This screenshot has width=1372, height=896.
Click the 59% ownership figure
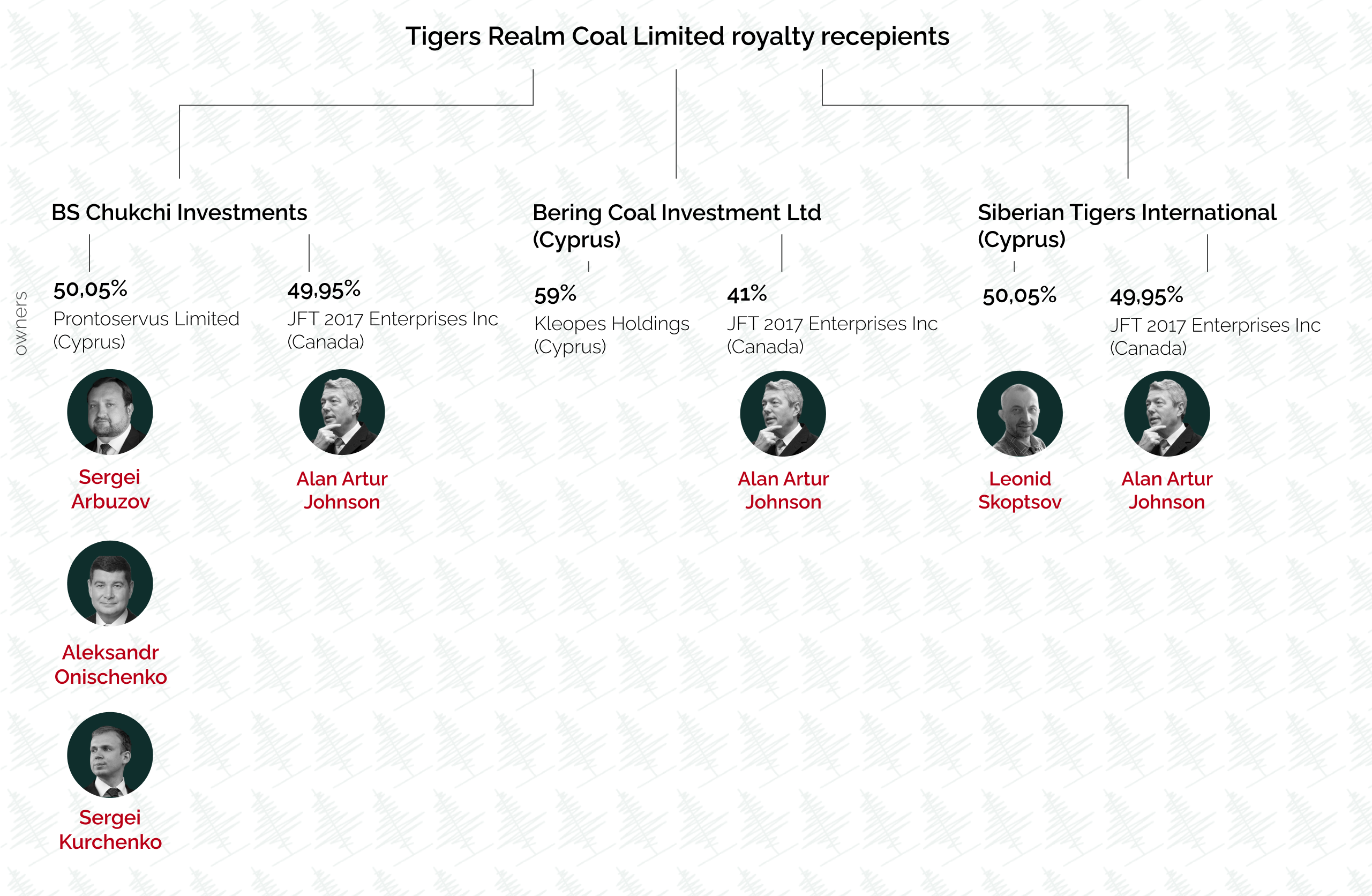(555, 294)
